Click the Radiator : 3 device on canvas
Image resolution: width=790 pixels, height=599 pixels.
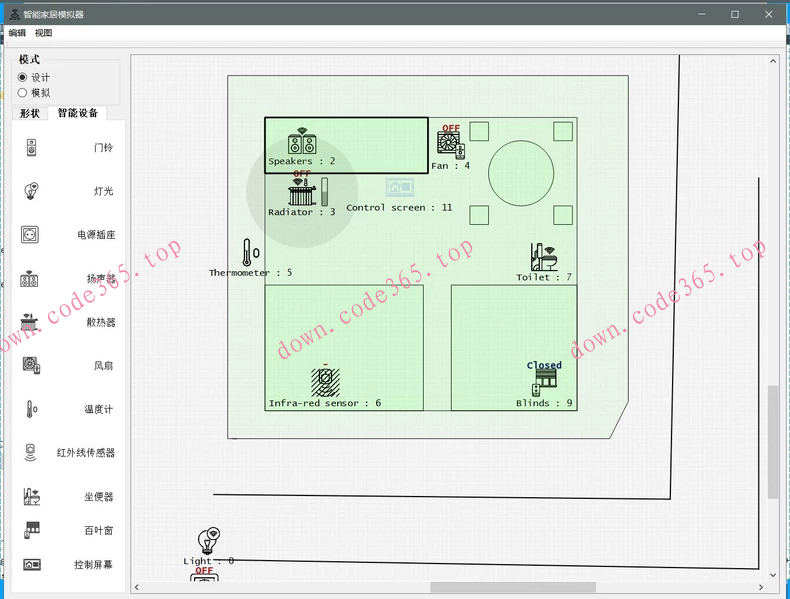tap(302, 192)
